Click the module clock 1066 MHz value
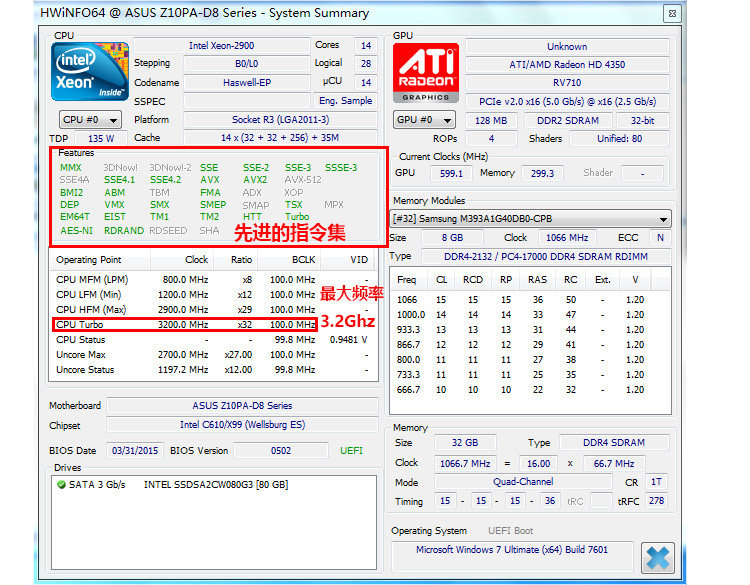This screenshot has height=585, width=750. 567,238
